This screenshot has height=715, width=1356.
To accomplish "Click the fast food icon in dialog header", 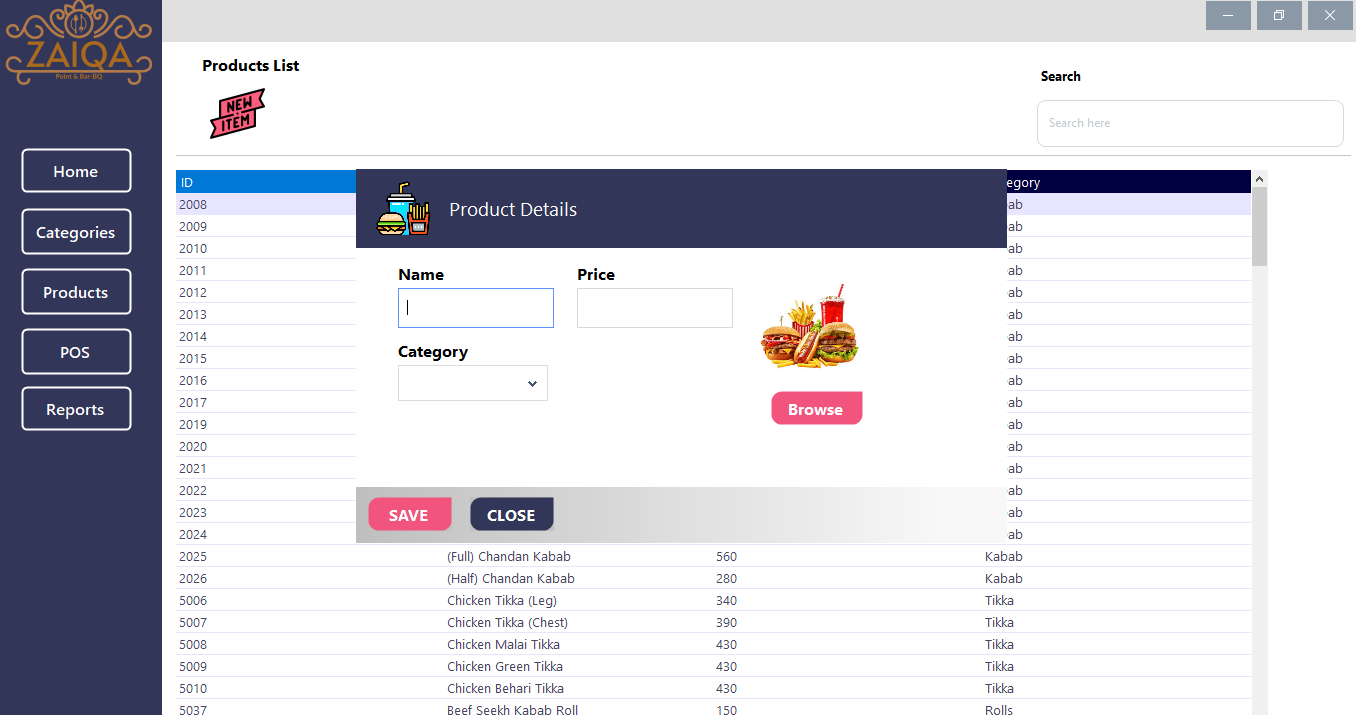I will coord(403,209).
